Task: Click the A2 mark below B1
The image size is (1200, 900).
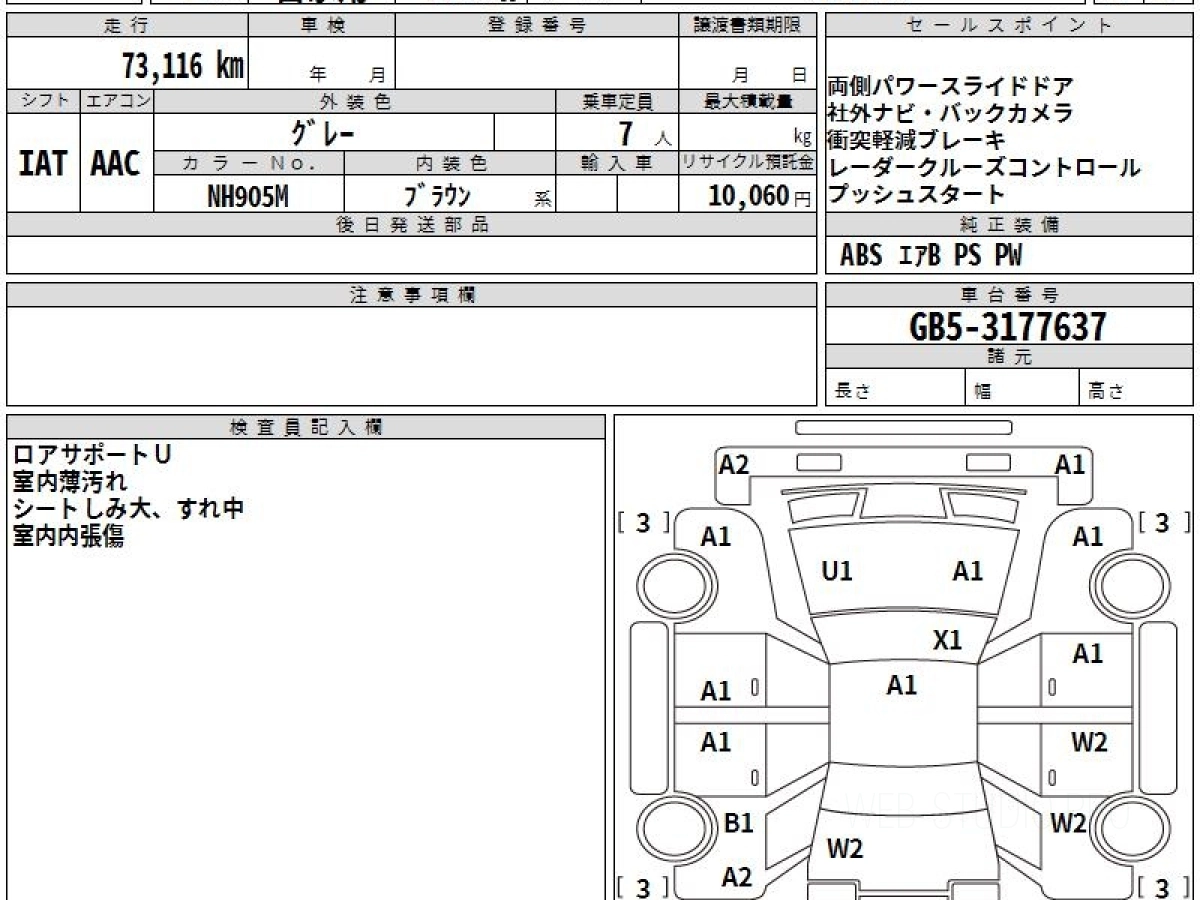Action: [x=737, y=877]
